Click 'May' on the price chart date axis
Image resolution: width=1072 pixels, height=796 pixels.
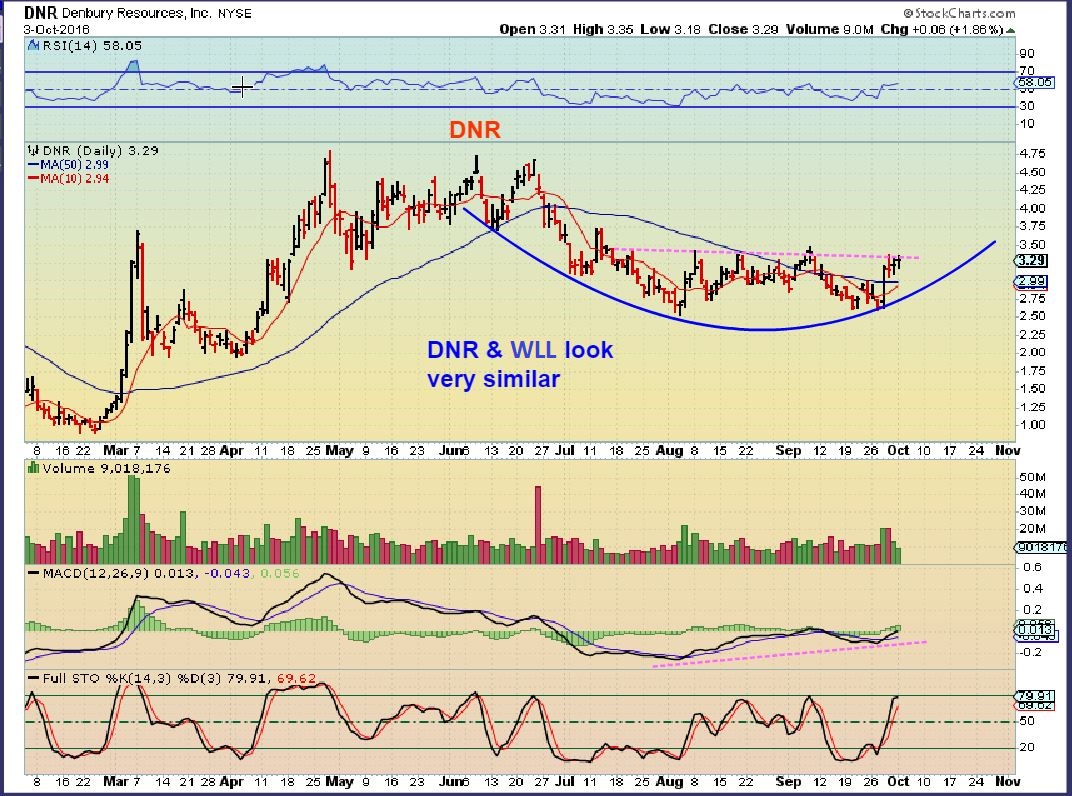coord(339,451)
